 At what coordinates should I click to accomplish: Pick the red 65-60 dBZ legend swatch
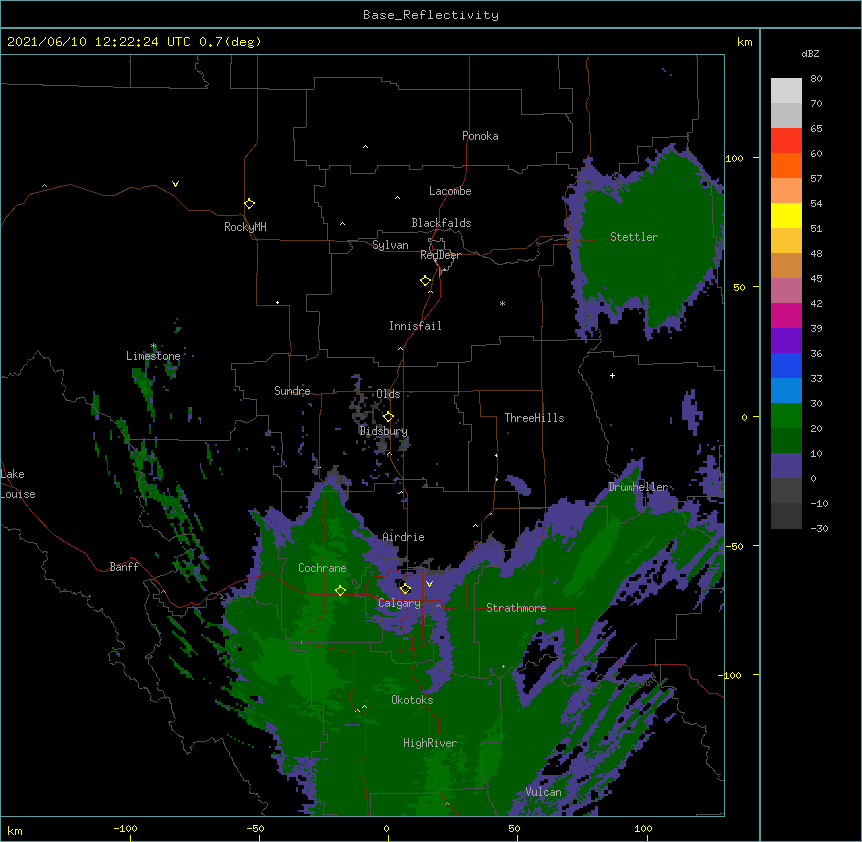click(x=786, y=141)
